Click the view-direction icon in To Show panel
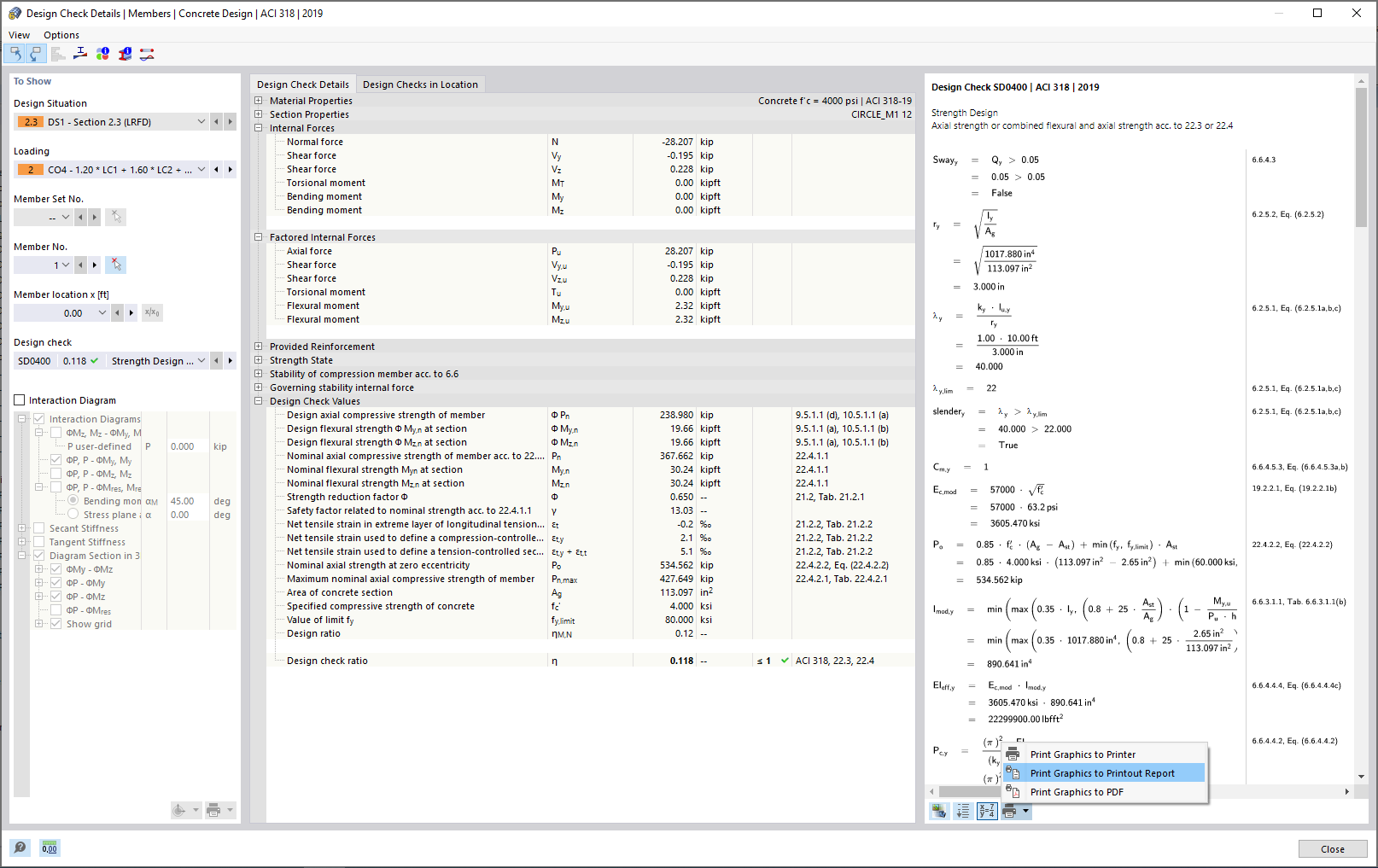 click(x=179, y=810)
